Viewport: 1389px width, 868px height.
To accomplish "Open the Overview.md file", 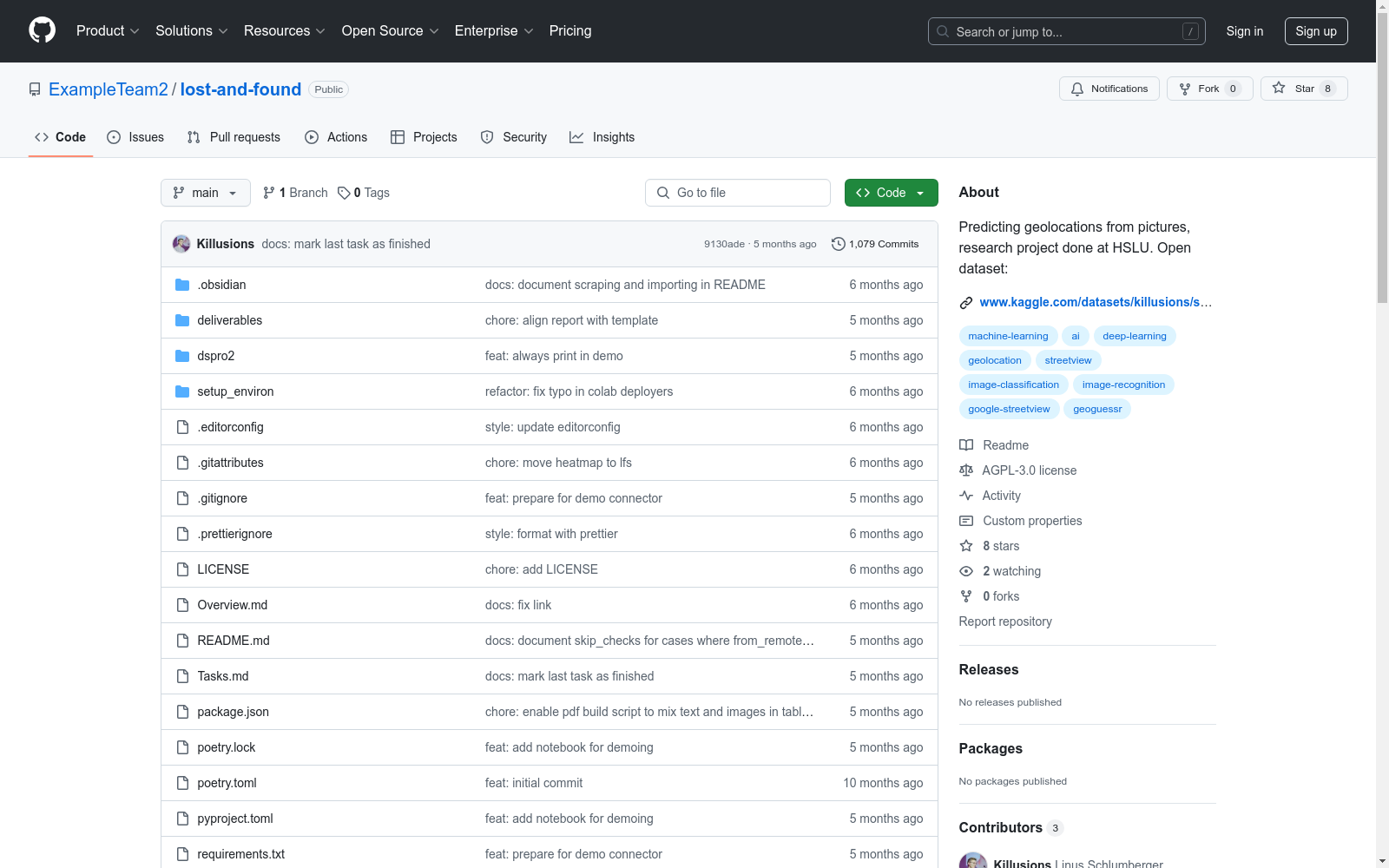I will coord(233,605).
